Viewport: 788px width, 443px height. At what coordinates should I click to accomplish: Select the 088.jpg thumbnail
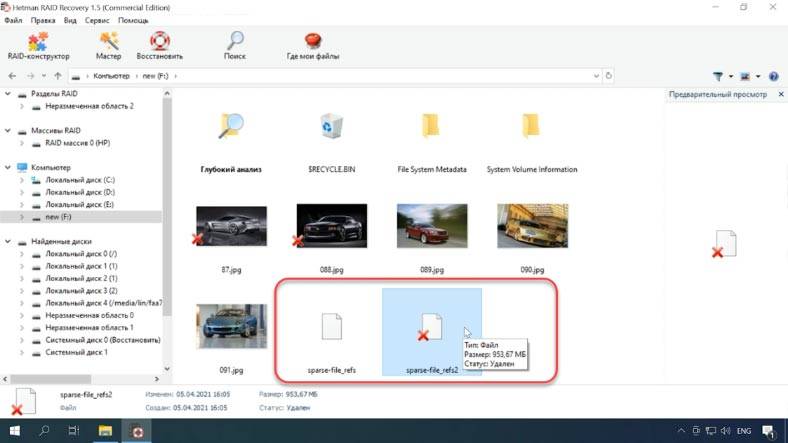click(332, 226)
